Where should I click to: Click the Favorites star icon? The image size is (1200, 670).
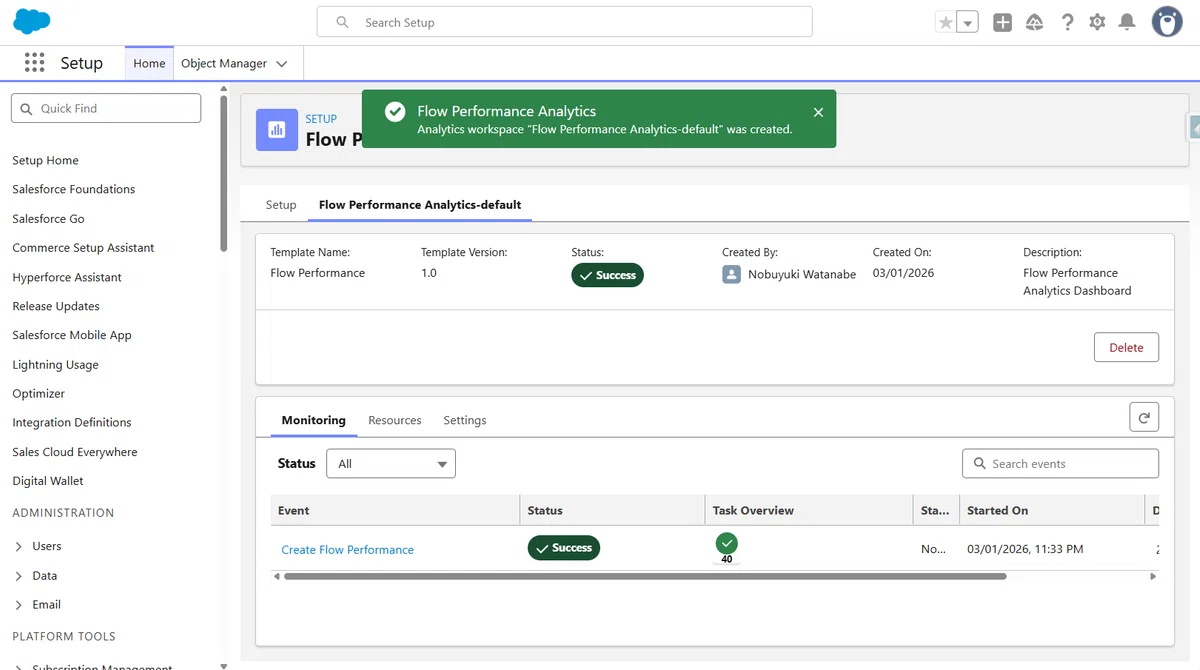click(x=945, y=22)
